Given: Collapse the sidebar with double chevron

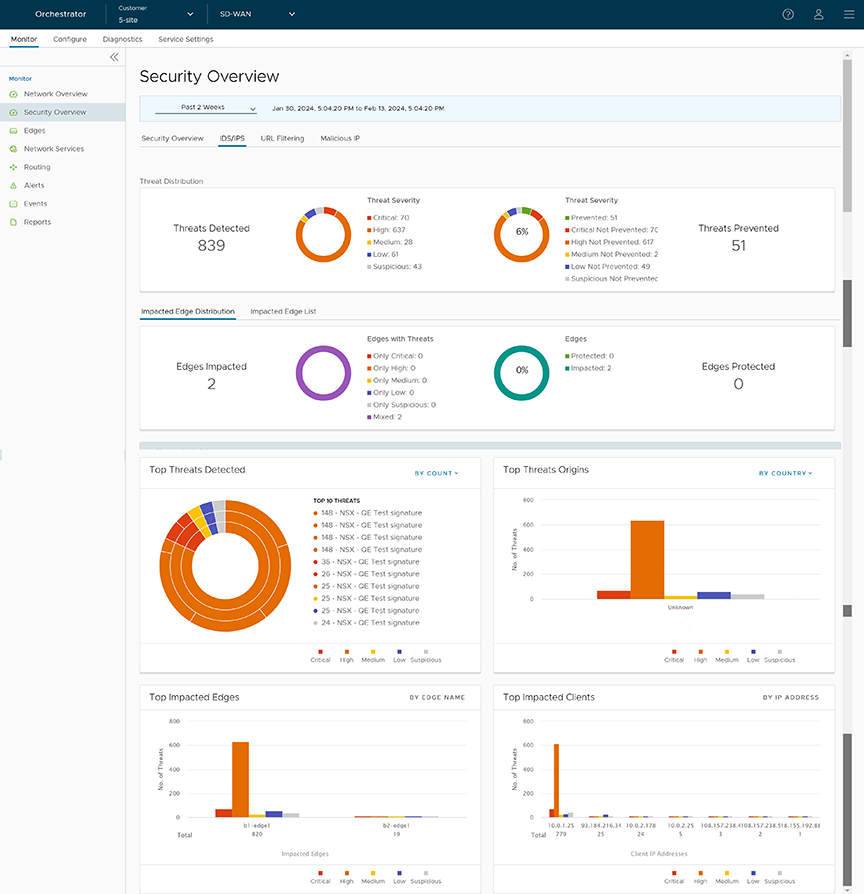Looking at the screenshot, I should (114, 57).
